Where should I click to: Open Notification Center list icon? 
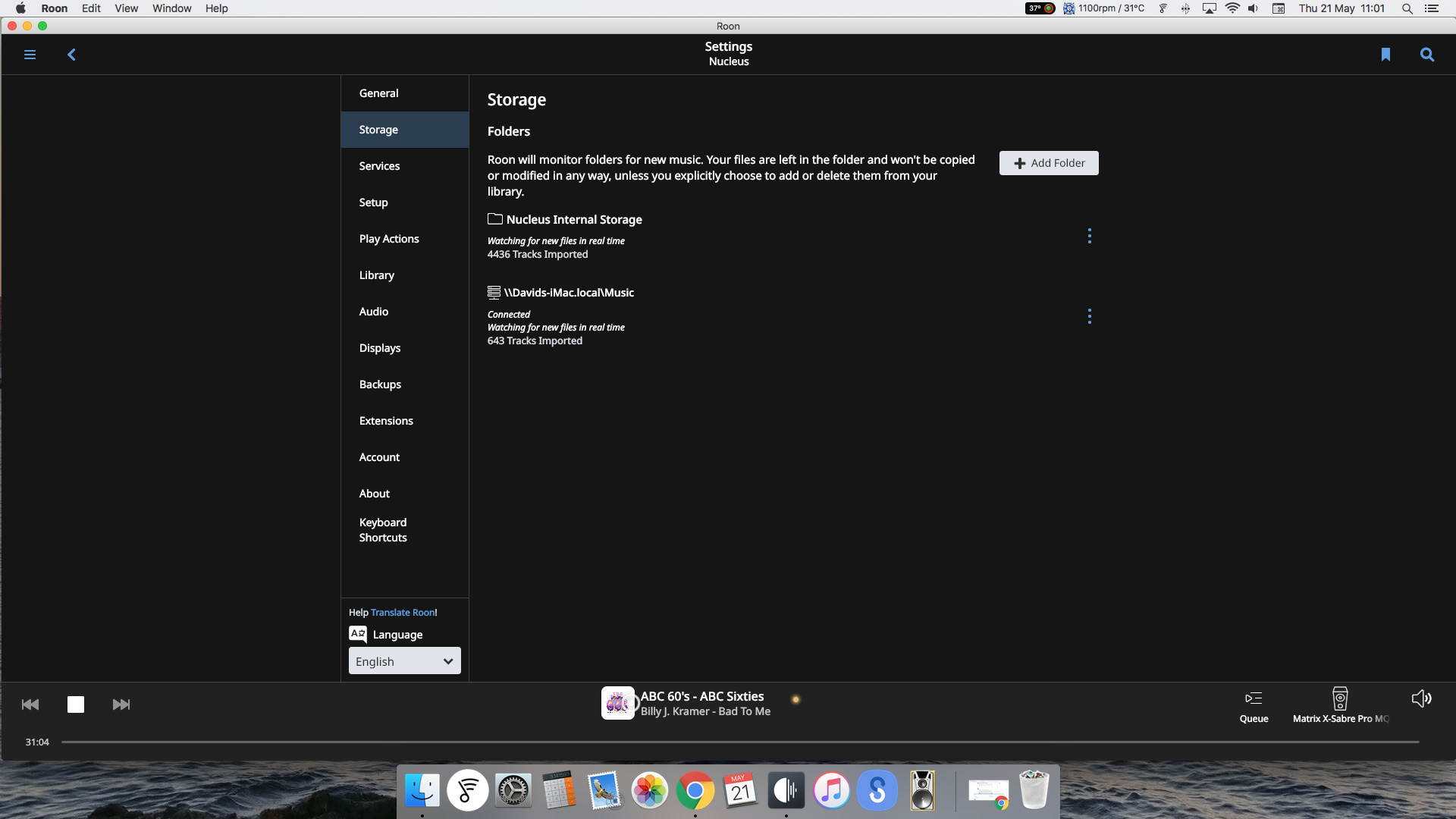[x=1432, y=8]
